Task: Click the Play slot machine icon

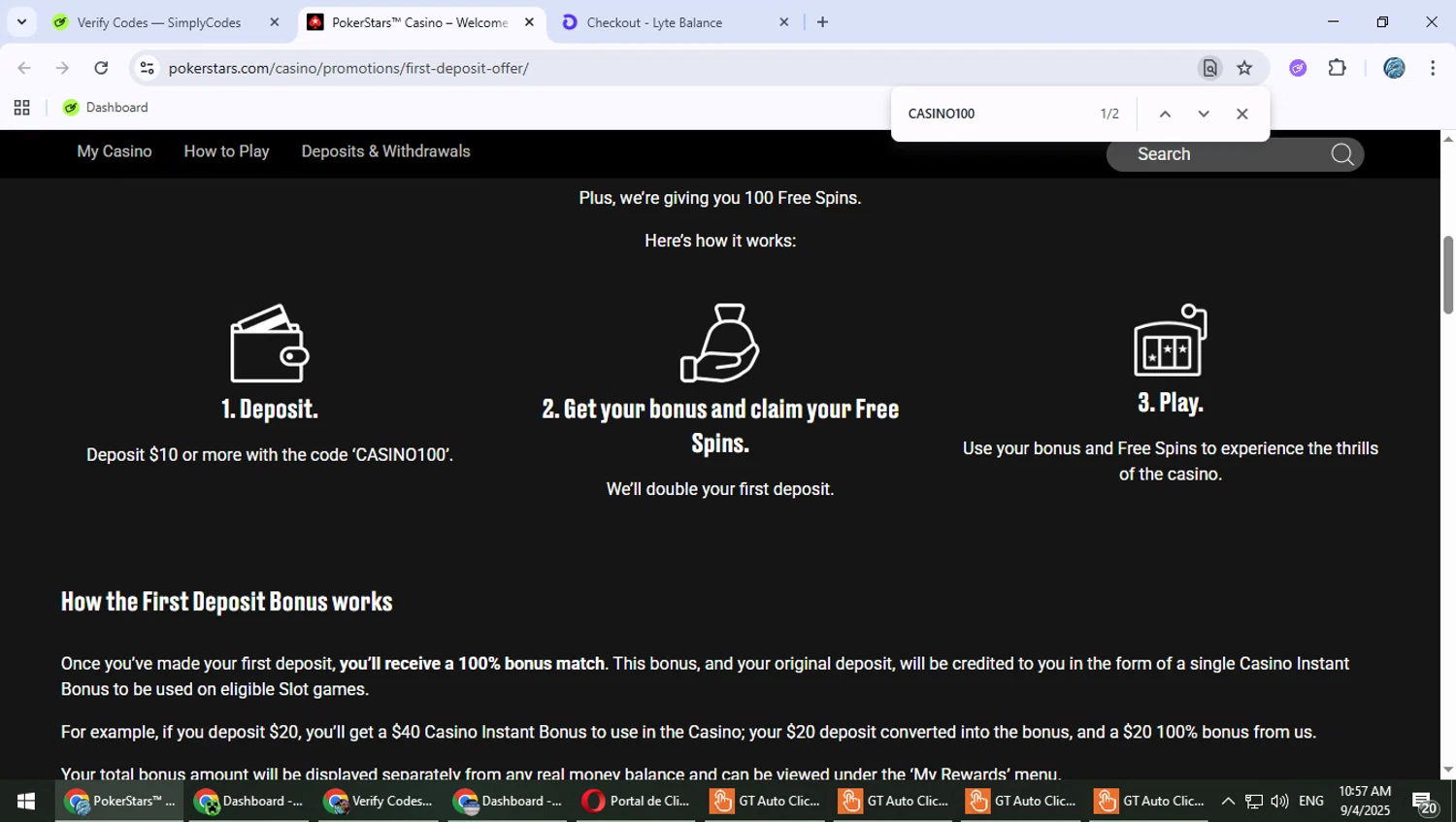Action: (1171, 340)
